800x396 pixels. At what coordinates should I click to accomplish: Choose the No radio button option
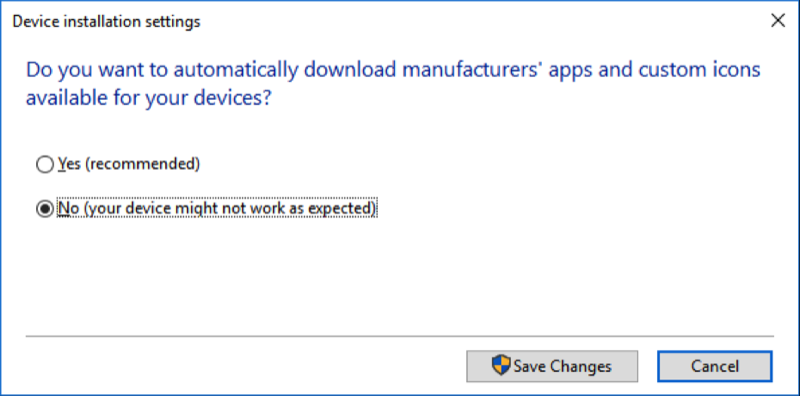point(45,209)
